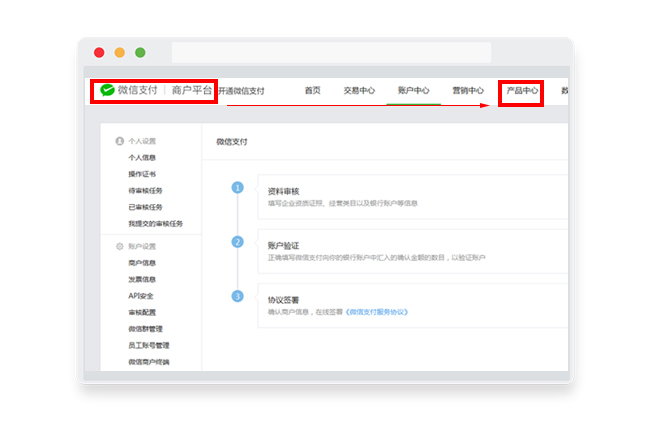
Task: Open 员工账号管理 in the sidebar
Action: [149, 345]
